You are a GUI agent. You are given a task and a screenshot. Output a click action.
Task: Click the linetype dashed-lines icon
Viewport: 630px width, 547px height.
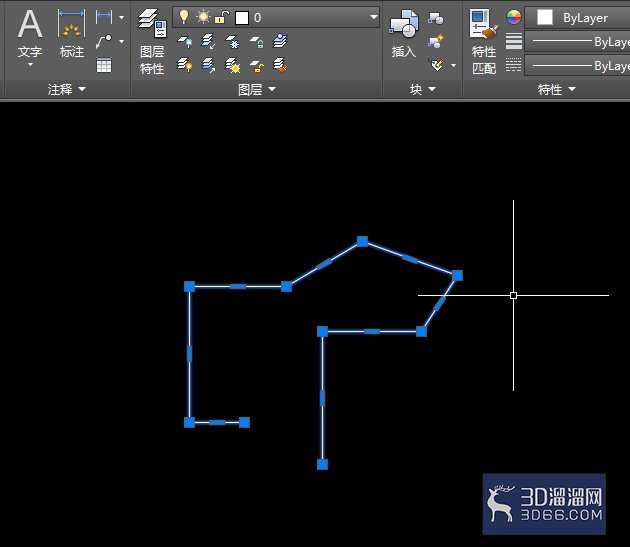click(x=514, y=65)
